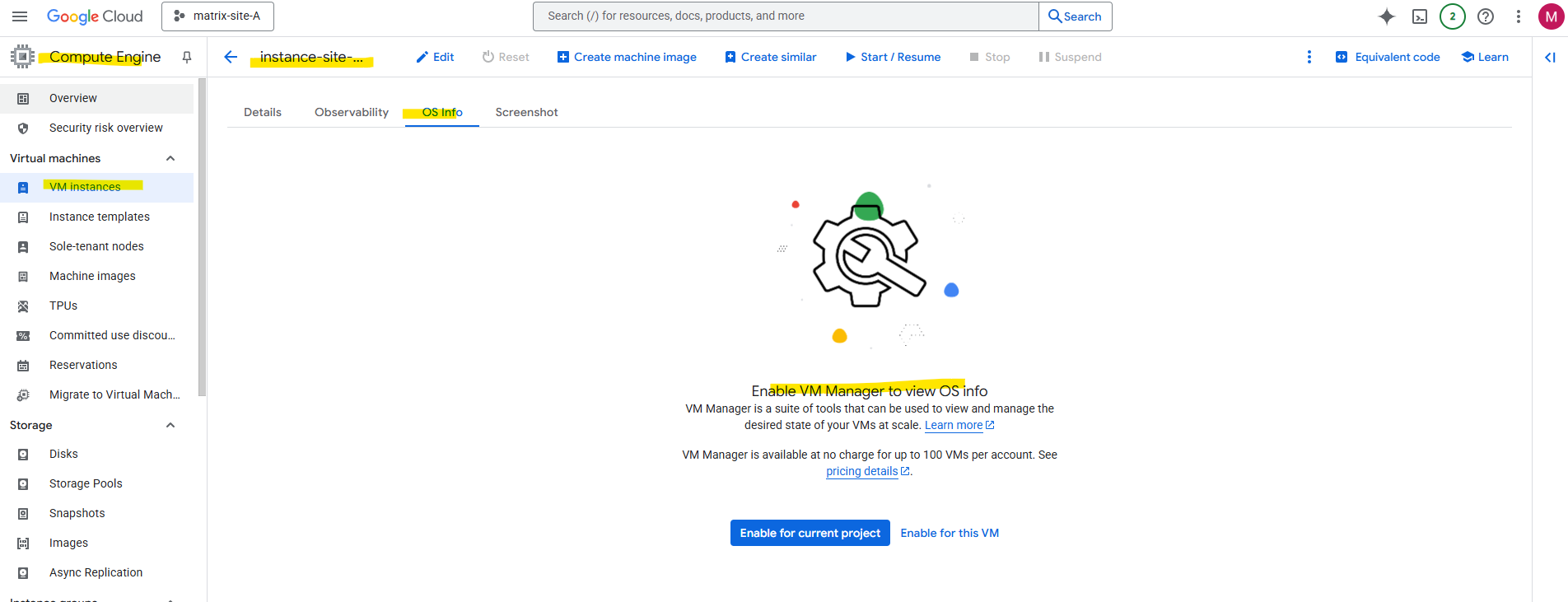Open the settings and utilities kebab menu
This screenshot has height=602, width=1568.
pyautogui.click(x=1519, y=16)
